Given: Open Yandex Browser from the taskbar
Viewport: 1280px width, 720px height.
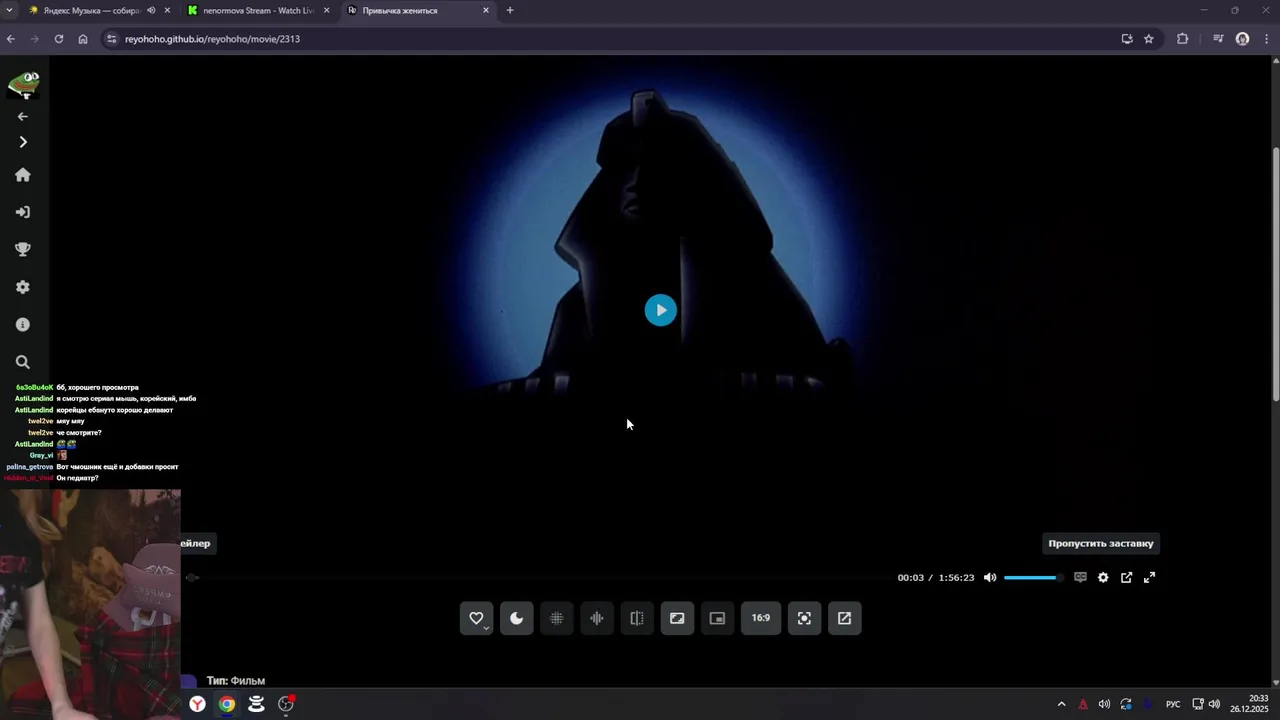Looking at the screenshot, I should pyautogui.click(x=198, y=704).
